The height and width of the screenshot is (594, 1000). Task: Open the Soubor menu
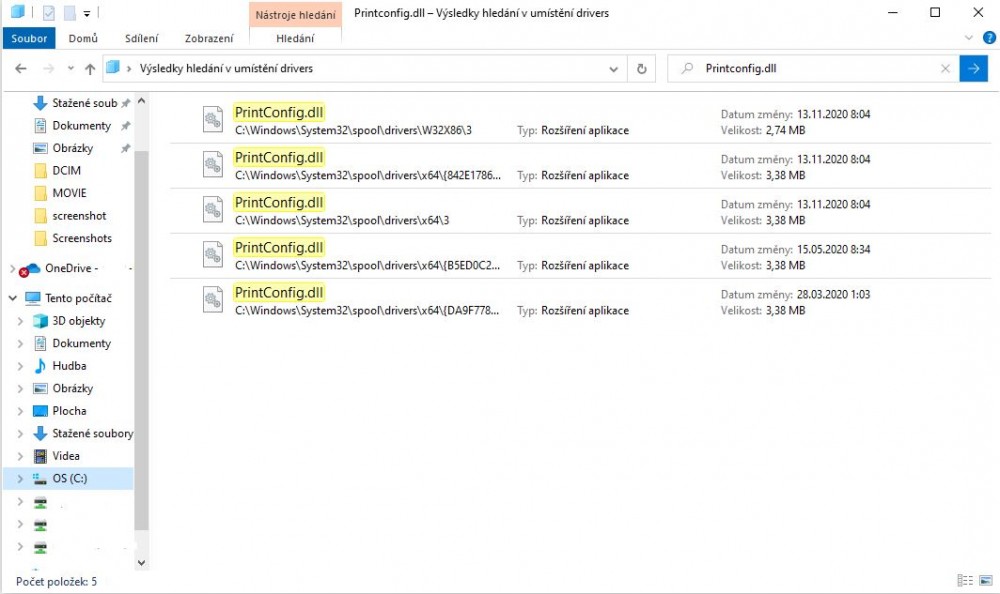click(x=28, y=39)
